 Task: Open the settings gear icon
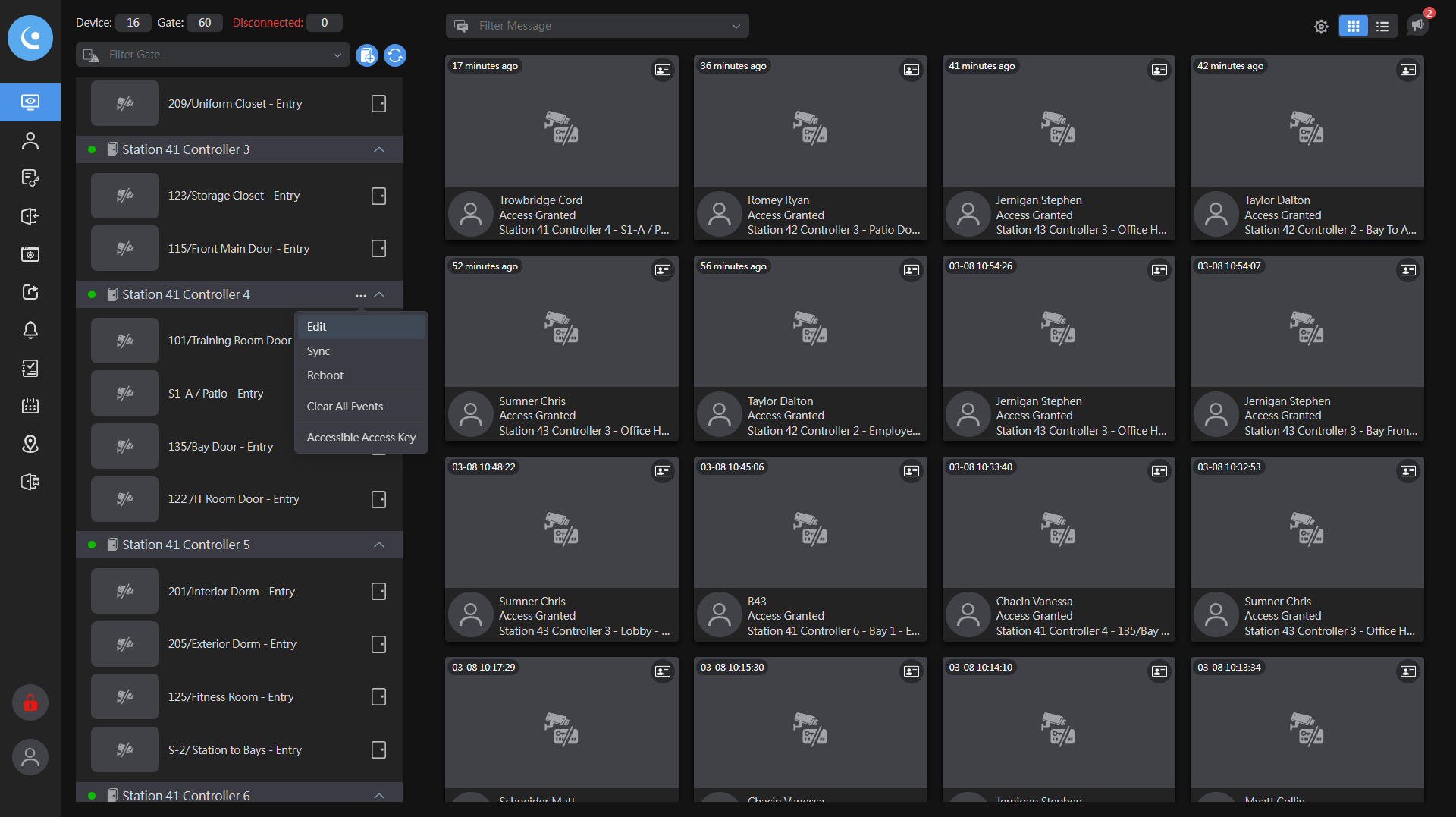(1321, 27)
